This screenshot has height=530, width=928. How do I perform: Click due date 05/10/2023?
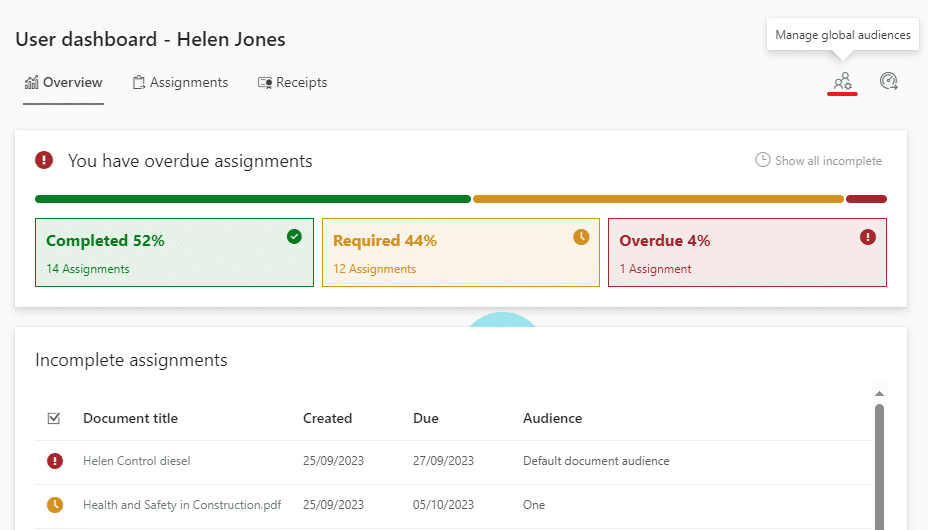point(443,505)
